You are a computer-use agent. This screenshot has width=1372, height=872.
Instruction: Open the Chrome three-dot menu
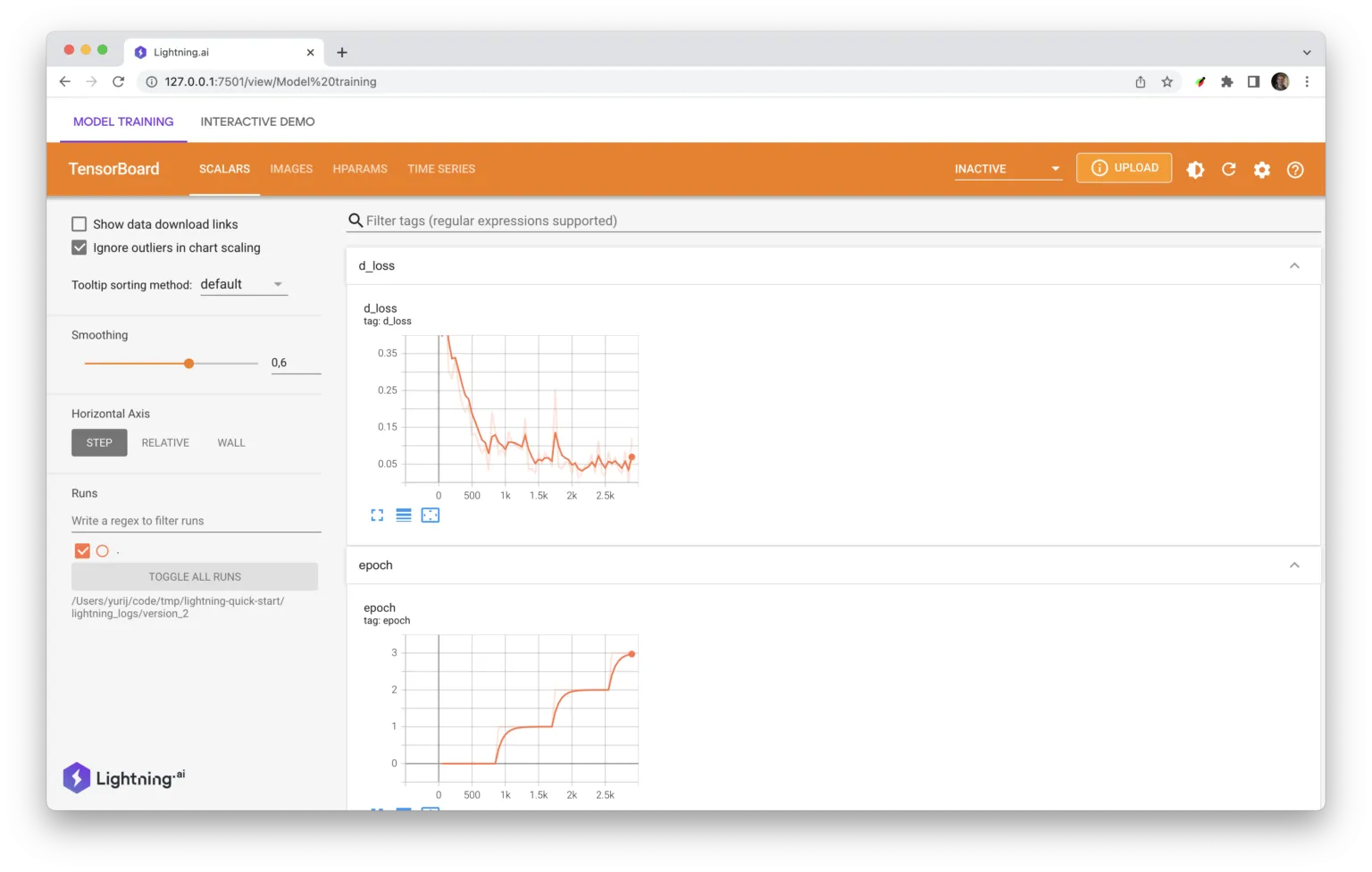coord(1307,82)
